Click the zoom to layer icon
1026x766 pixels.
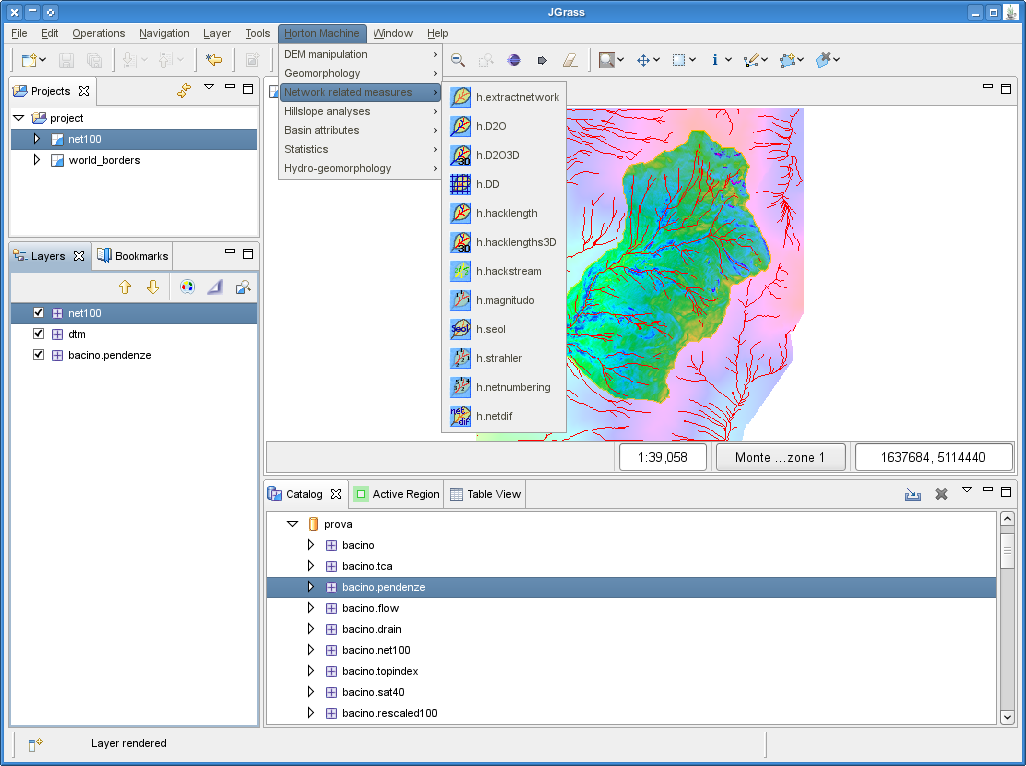tap(243, 287)
